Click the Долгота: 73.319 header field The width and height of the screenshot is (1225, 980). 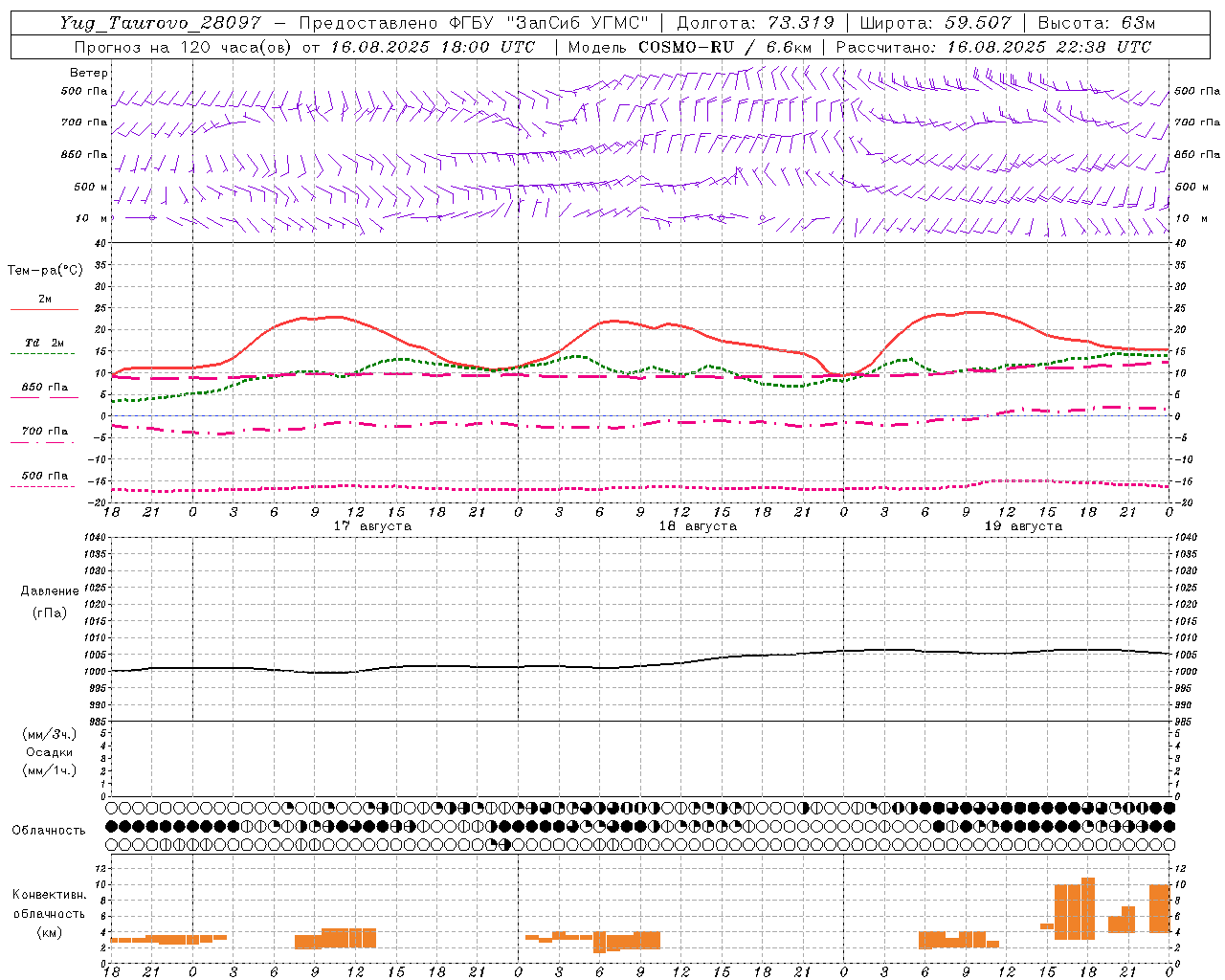pyautogui.click(x=755, y=23)
